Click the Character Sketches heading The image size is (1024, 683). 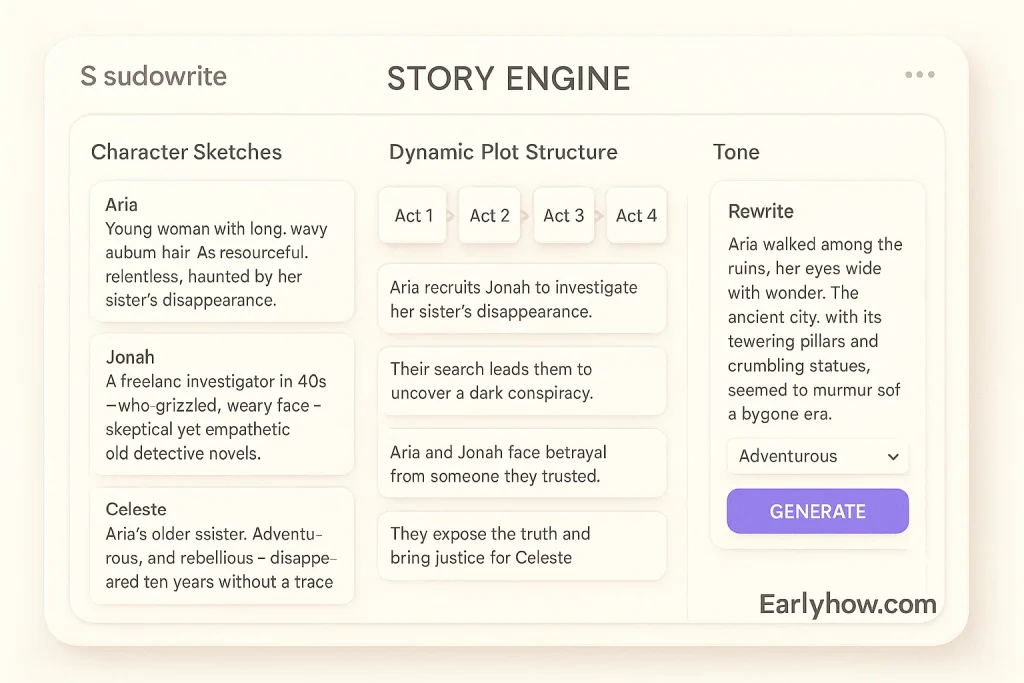click(186, 152)
